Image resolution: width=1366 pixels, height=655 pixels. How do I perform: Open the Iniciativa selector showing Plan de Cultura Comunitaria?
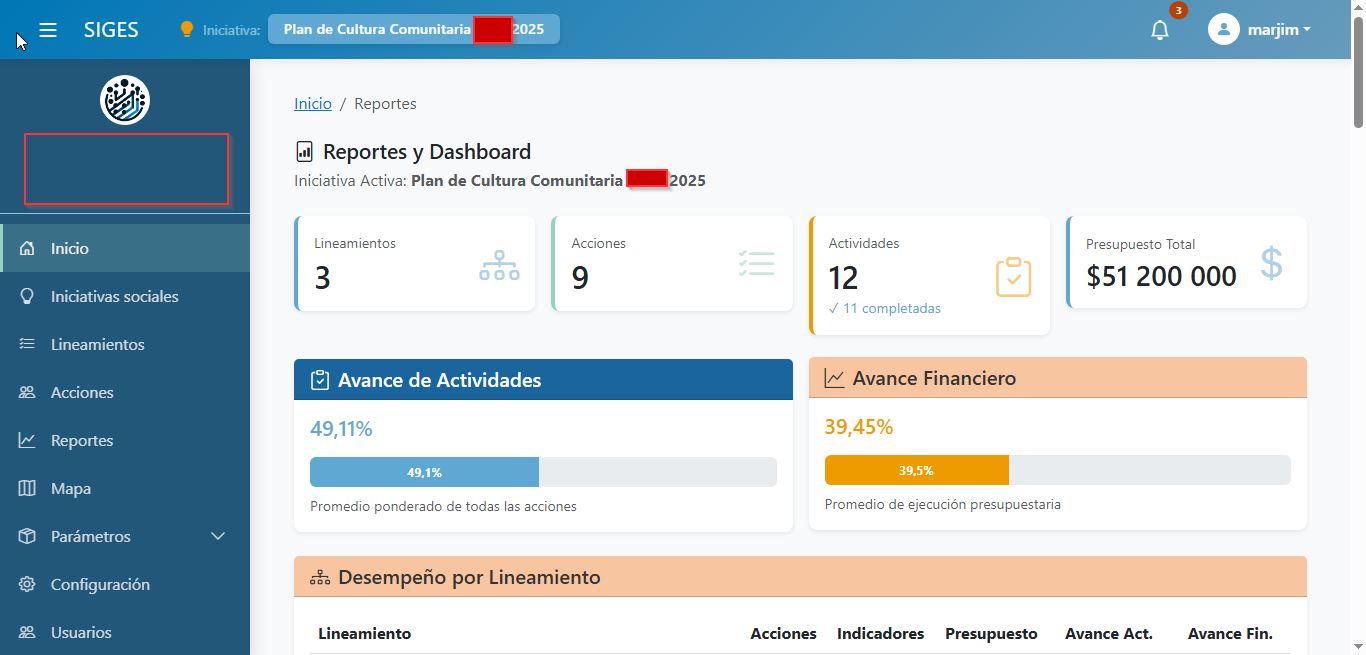[x=413, y=29]
